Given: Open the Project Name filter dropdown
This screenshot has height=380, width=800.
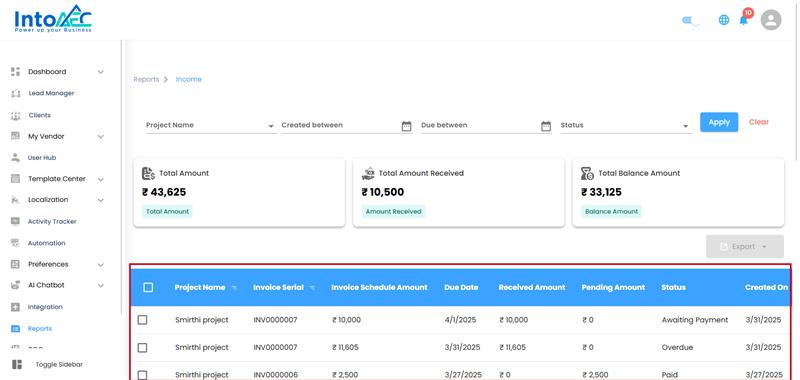Looking at the screenshot, I should [x=211, y=125].
